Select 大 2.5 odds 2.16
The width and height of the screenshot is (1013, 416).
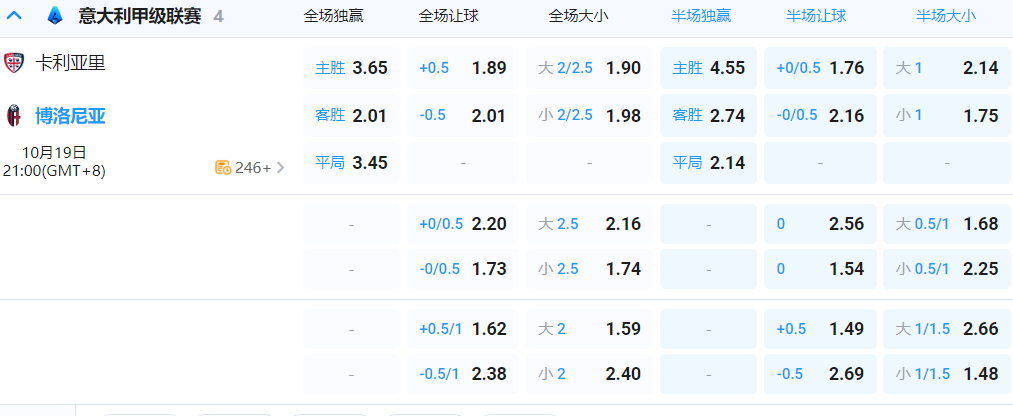pos(589,224)
